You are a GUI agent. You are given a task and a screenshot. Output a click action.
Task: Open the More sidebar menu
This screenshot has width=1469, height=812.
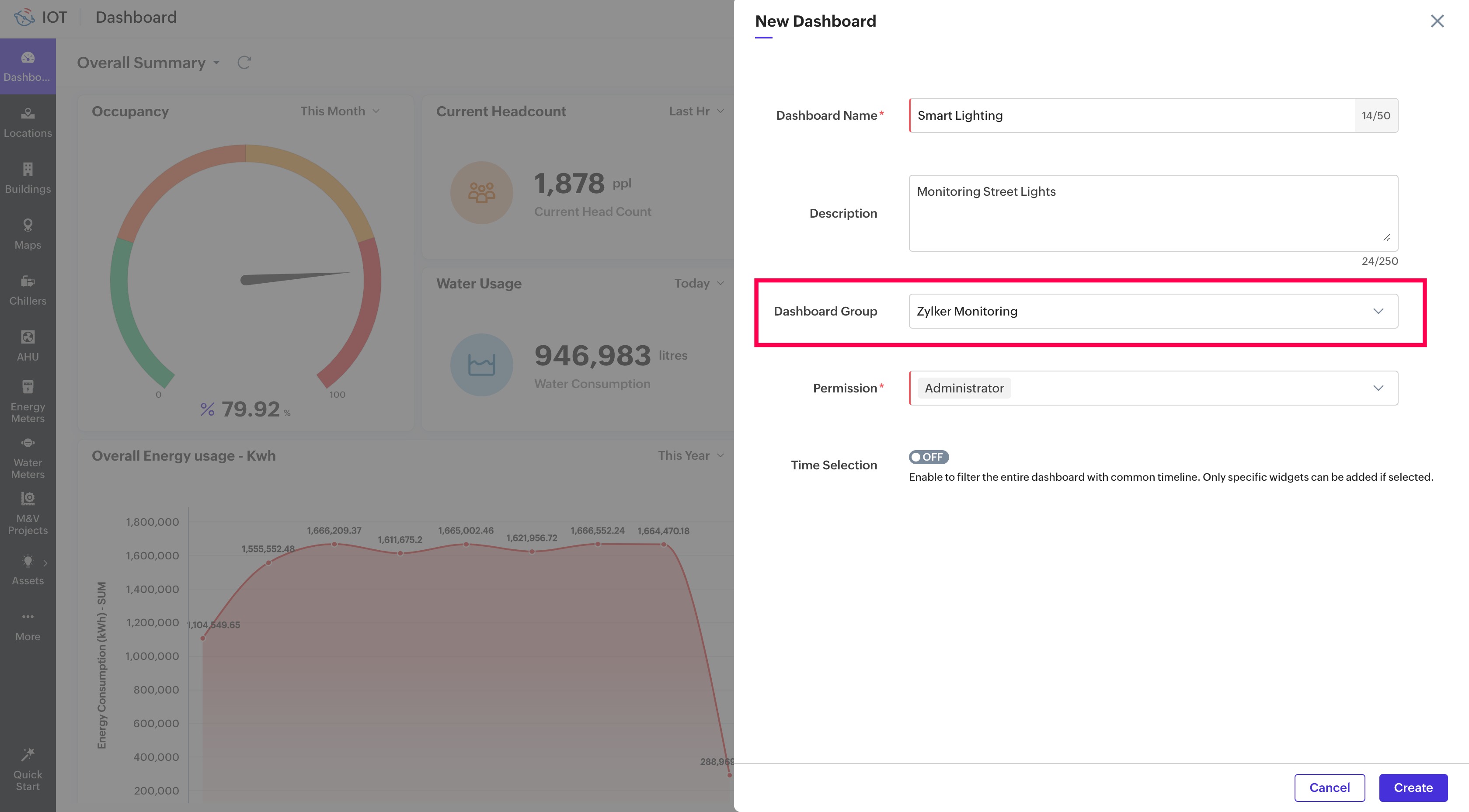pyautogui.click(x=28, y=625)
